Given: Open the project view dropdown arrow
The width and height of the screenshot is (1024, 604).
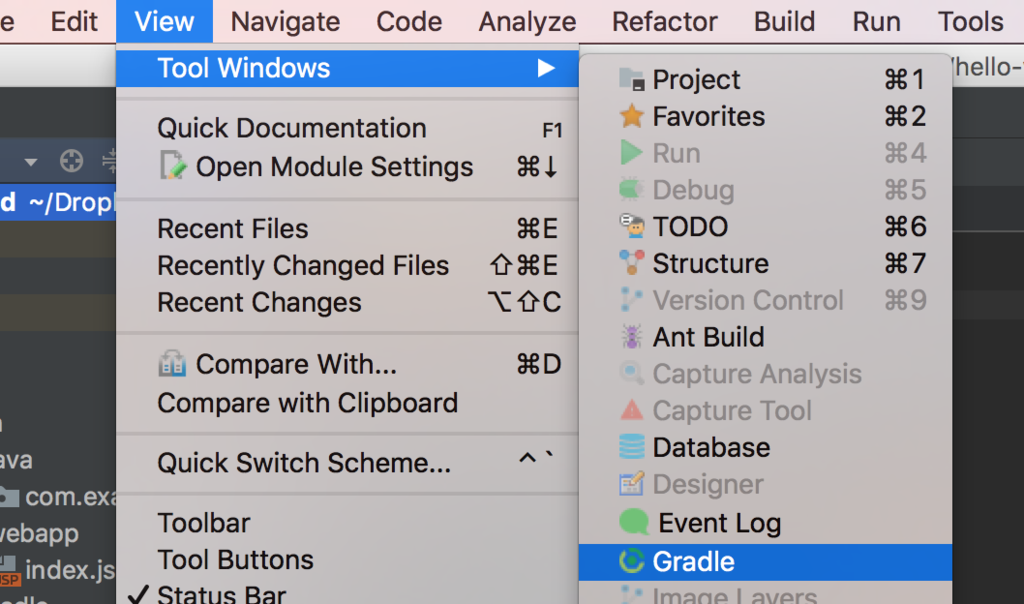Looking at the screenshot, I should (x=30, y=161).
